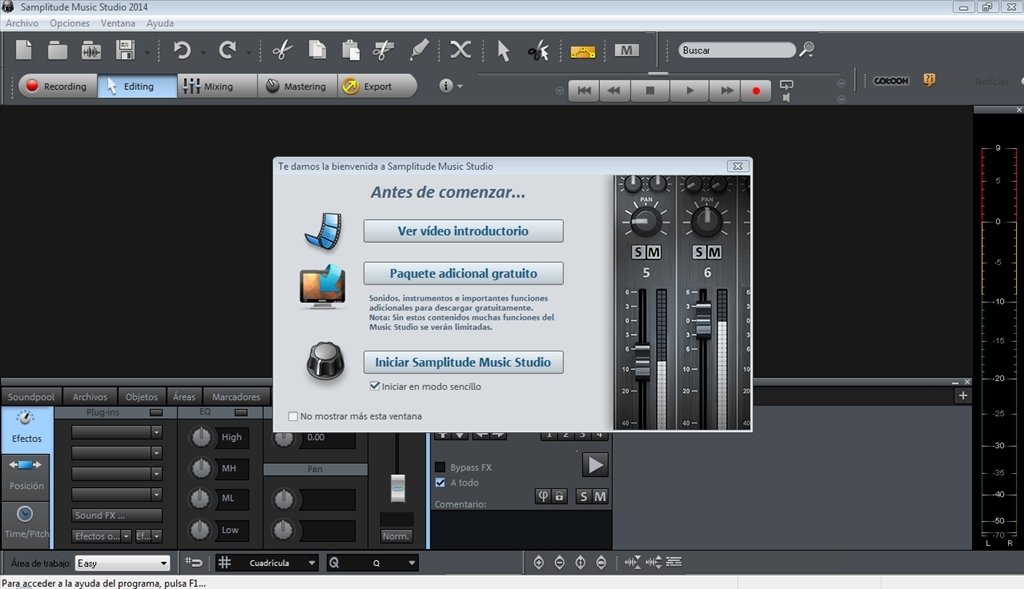The image size is (1024, 589).
Task: Click the yellow curve tool icon
Action: pyautogui.click(x=583, y=52)
